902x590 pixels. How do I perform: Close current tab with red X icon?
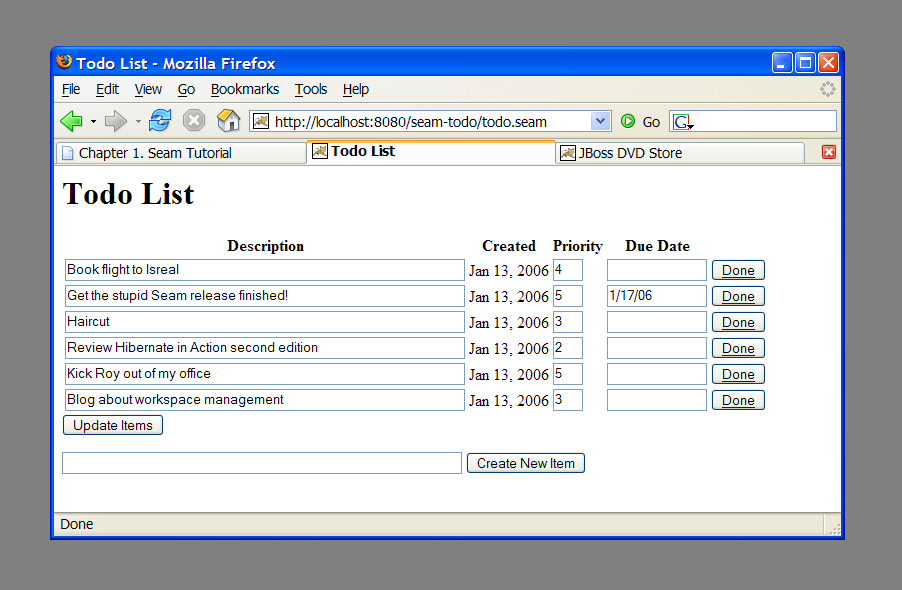pos(828,152)
